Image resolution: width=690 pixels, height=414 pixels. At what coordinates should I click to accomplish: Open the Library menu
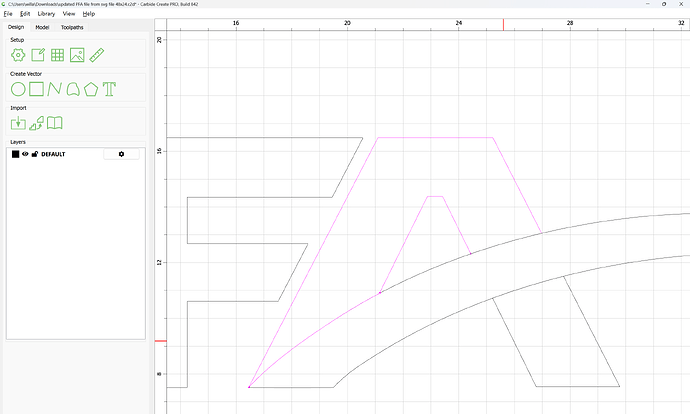click(x=46, y=14)
